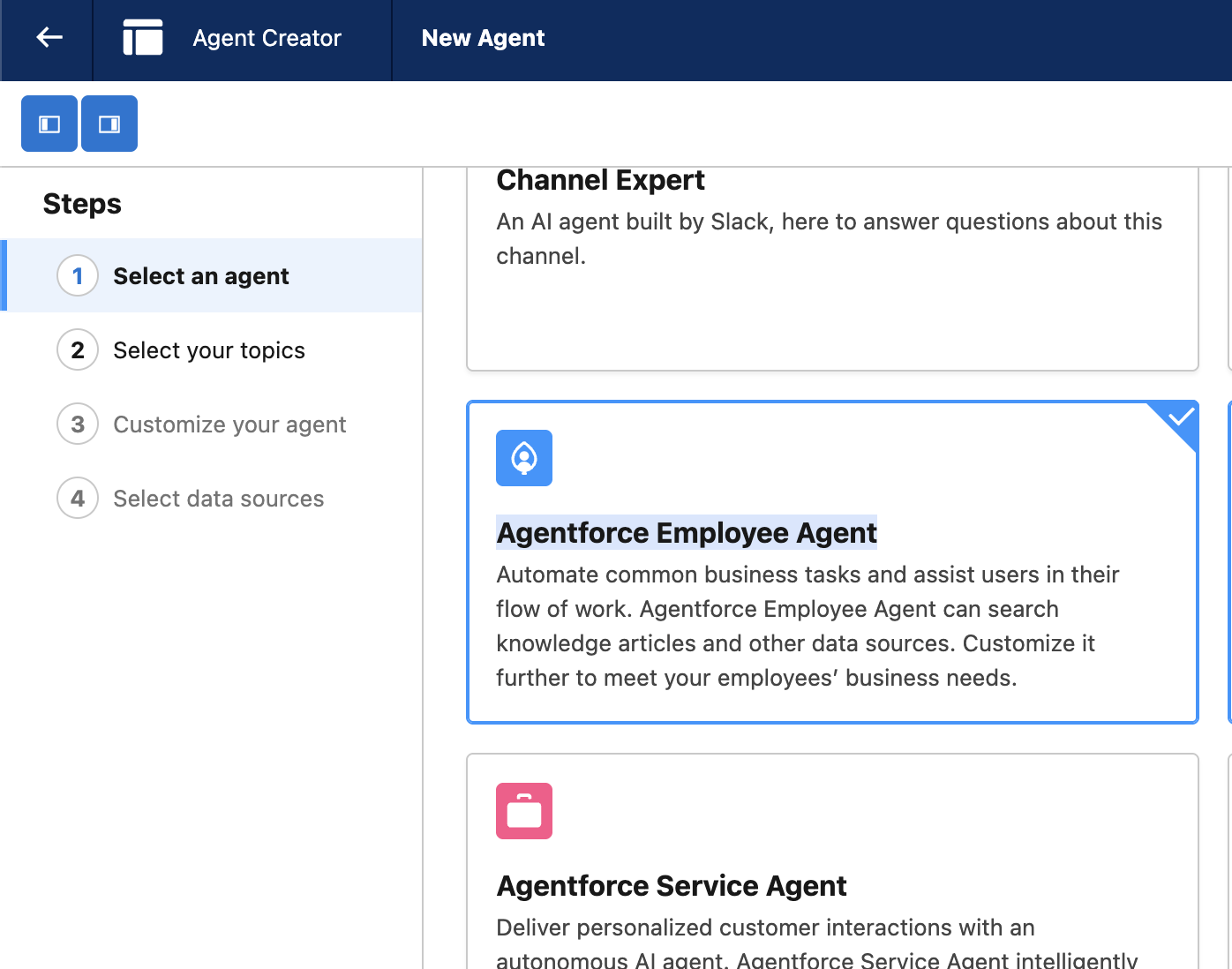Toggle the left sidebar panel icon
The width and height of the screenshot is (1232, 969).
tap(49, 124)
